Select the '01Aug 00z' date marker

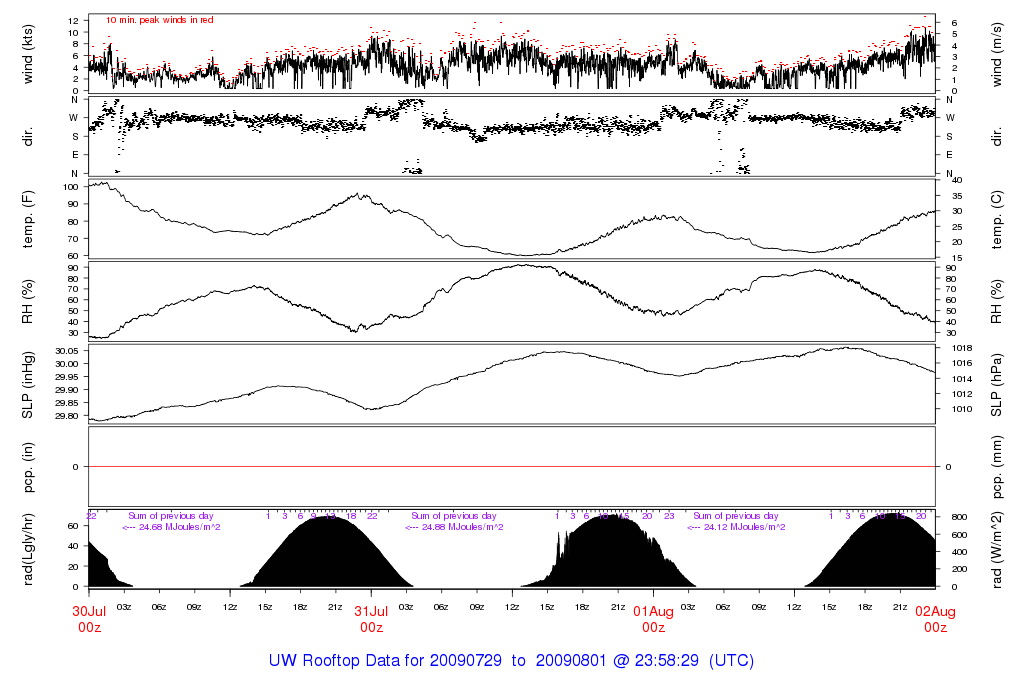click(x=653, y=619)
